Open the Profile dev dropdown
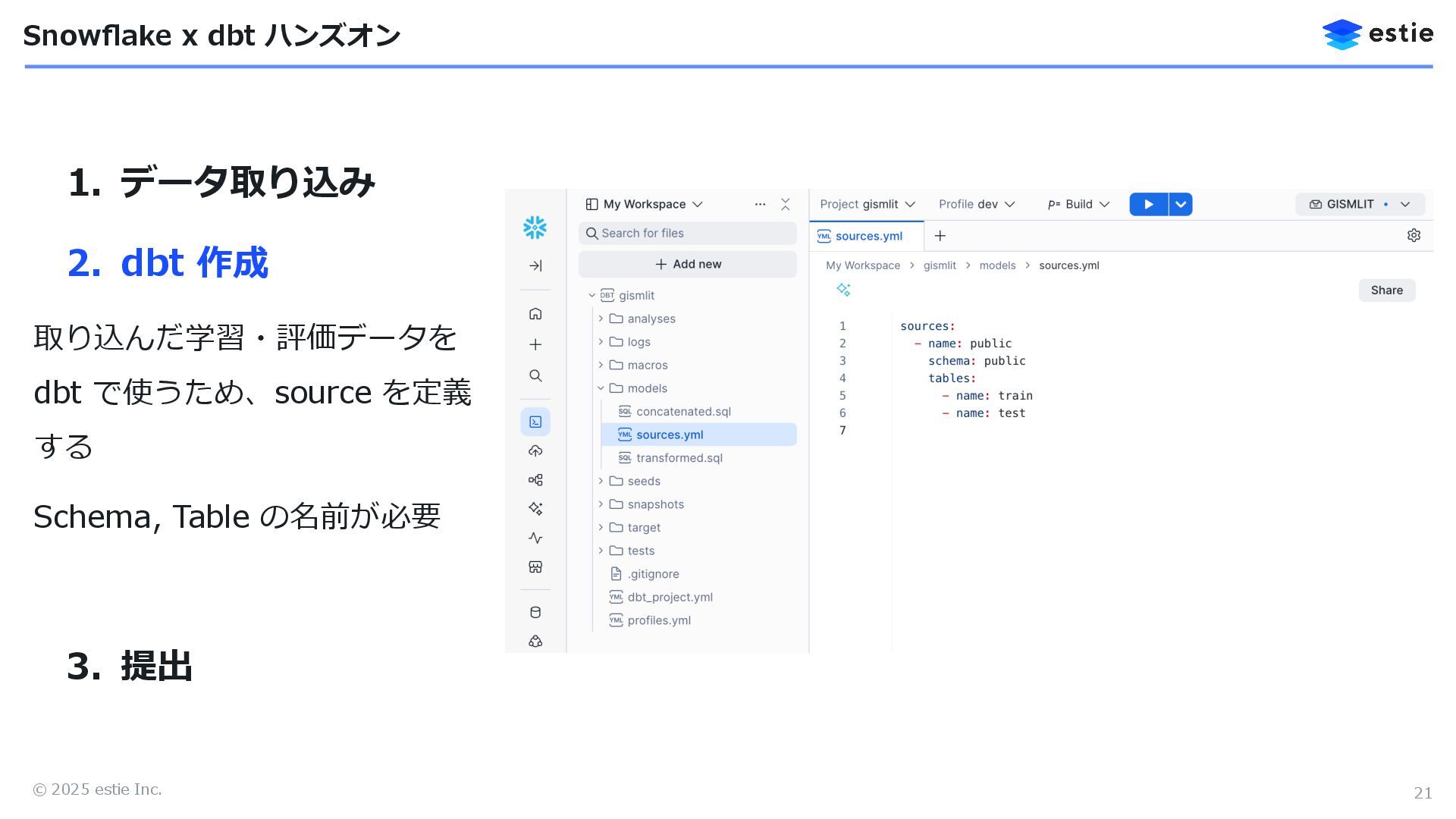 (x=976, y=204)
